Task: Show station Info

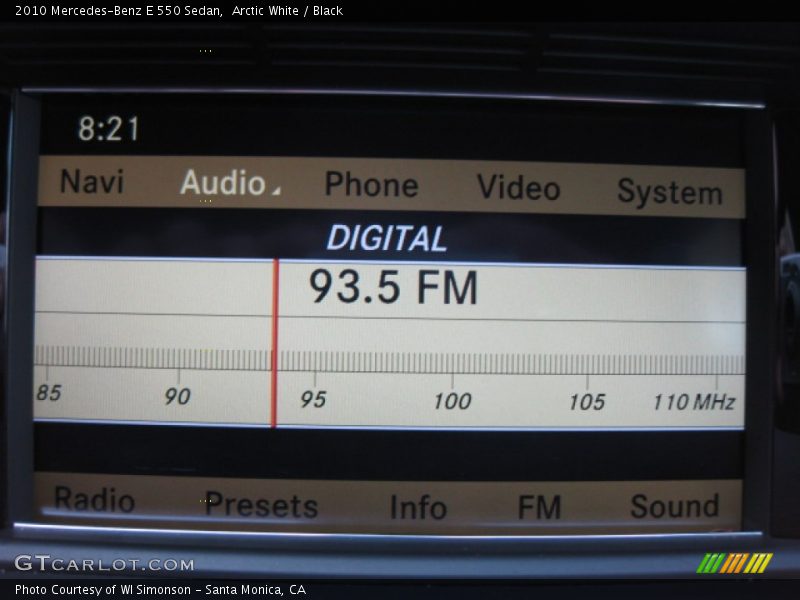Action: (x=418, y=507)
